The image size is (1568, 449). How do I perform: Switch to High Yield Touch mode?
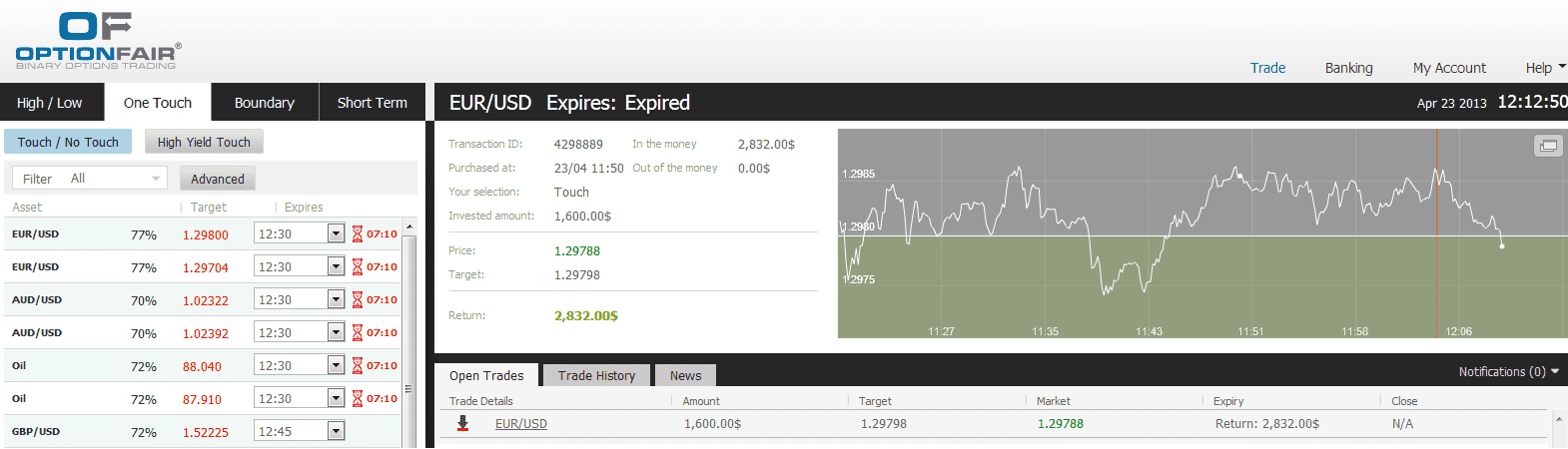click(204, 142)
